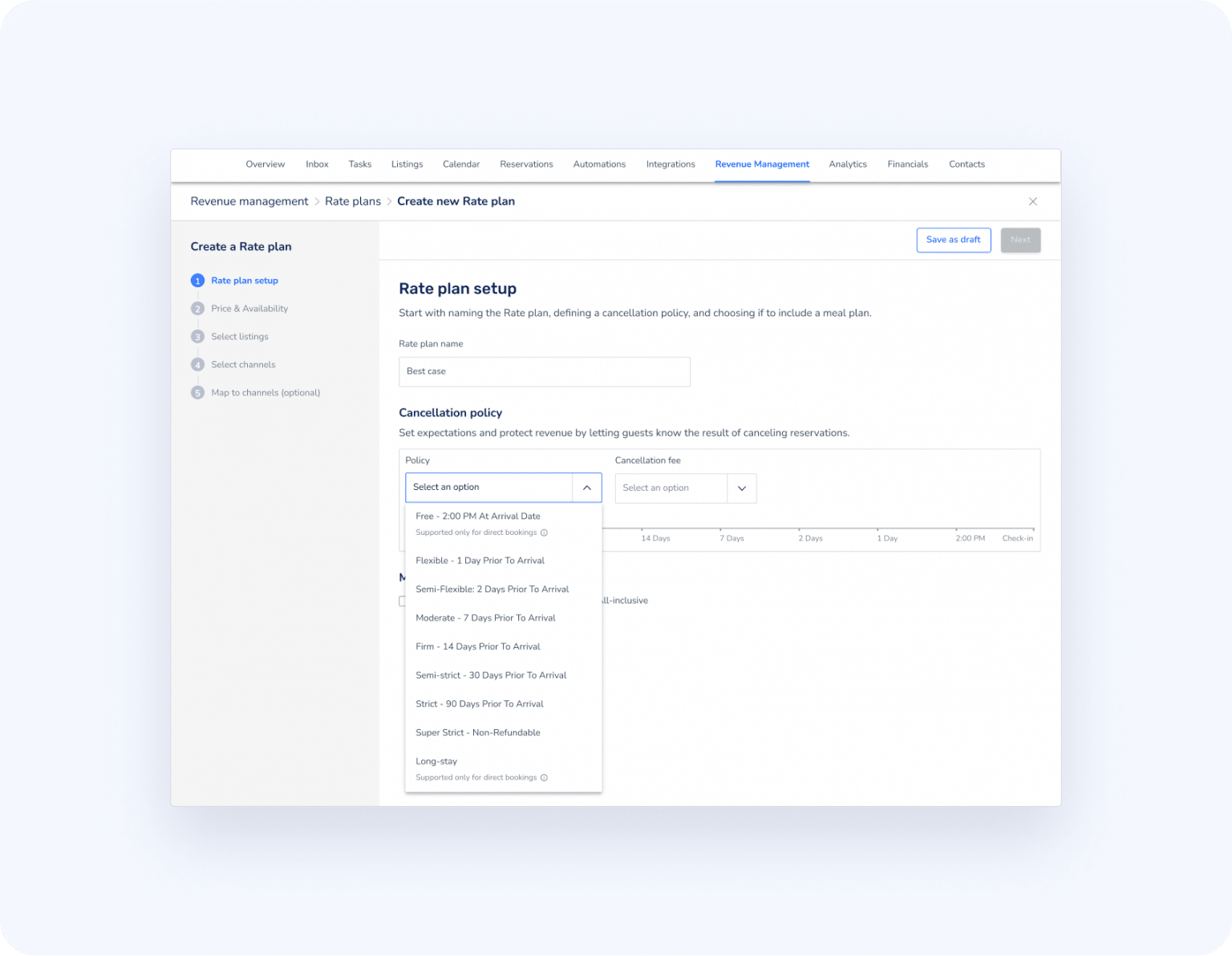The image size is (1232, 956).
Task: Click the Save as draft button
Action: (x=953, y=239)
